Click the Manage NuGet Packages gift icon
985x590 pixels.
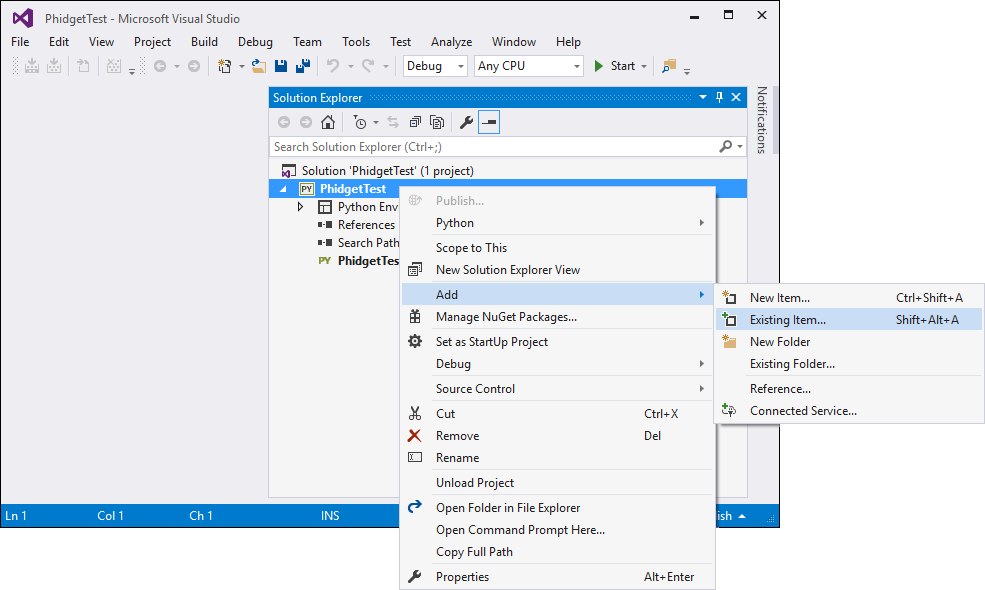tap(415, 317)
